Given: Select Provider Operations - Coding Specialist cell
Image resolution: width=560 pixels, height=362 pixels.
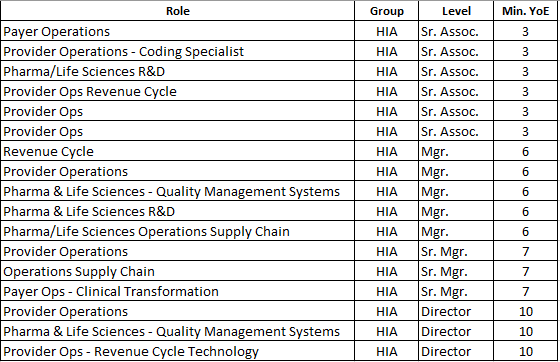Looking at the screenshot, I should pyautogui.click(x=178, y=51).
